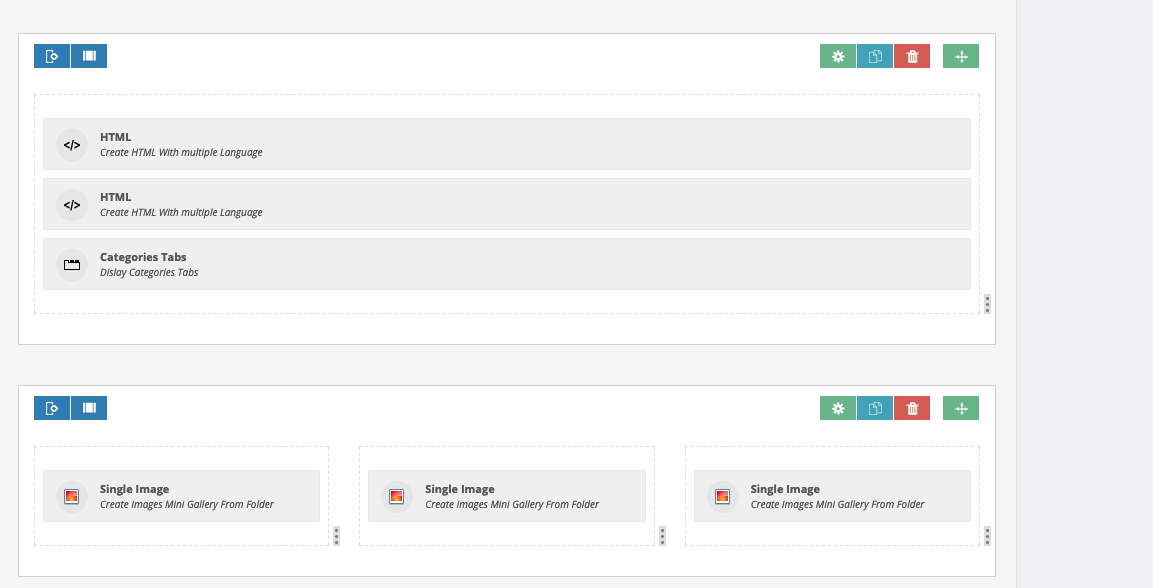Open settings gear of the second row
Image resolution: width=1153 pixels, height=588 pixels.
[838, 409]
